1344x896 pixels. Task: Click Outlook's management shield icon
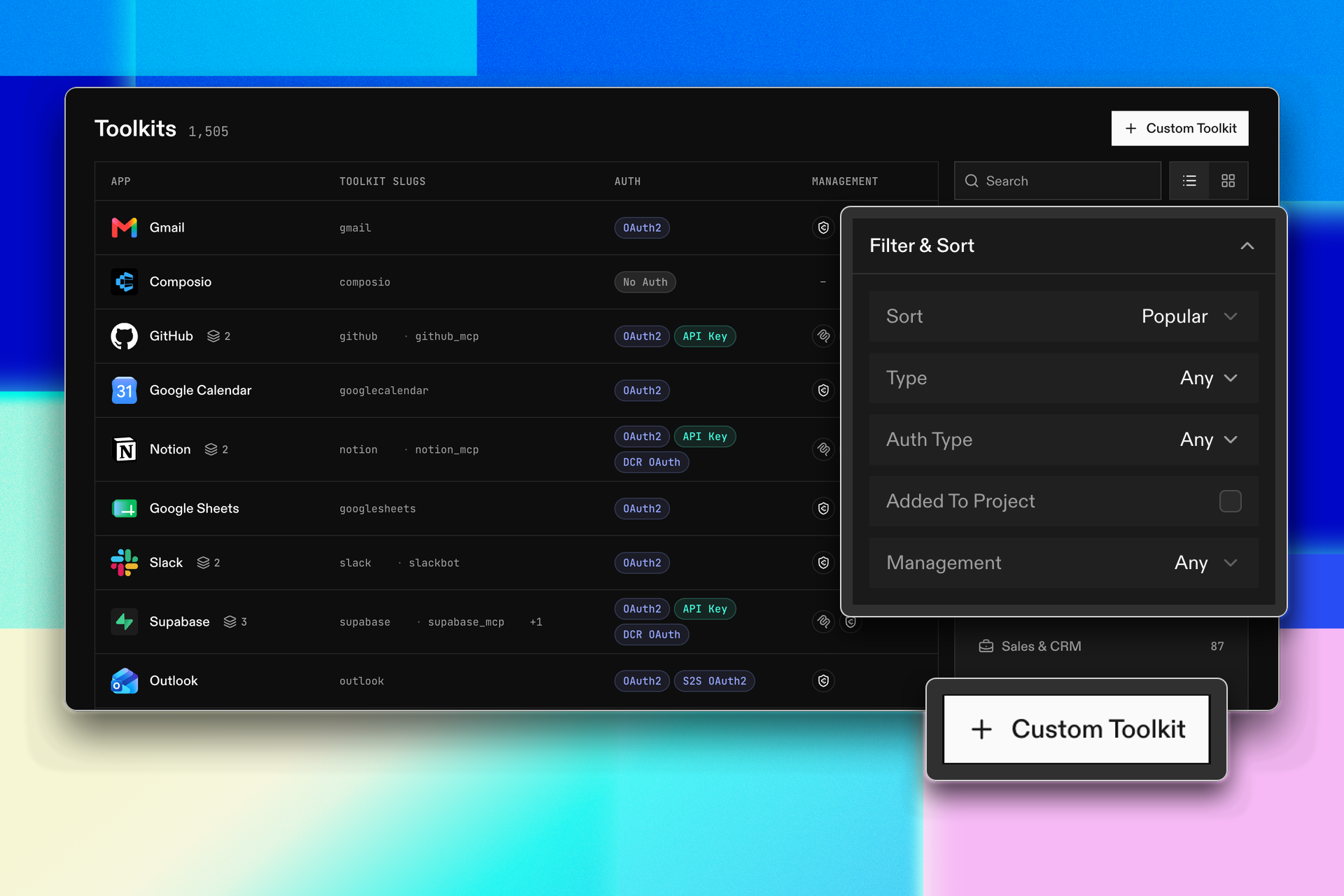point(824,680)
